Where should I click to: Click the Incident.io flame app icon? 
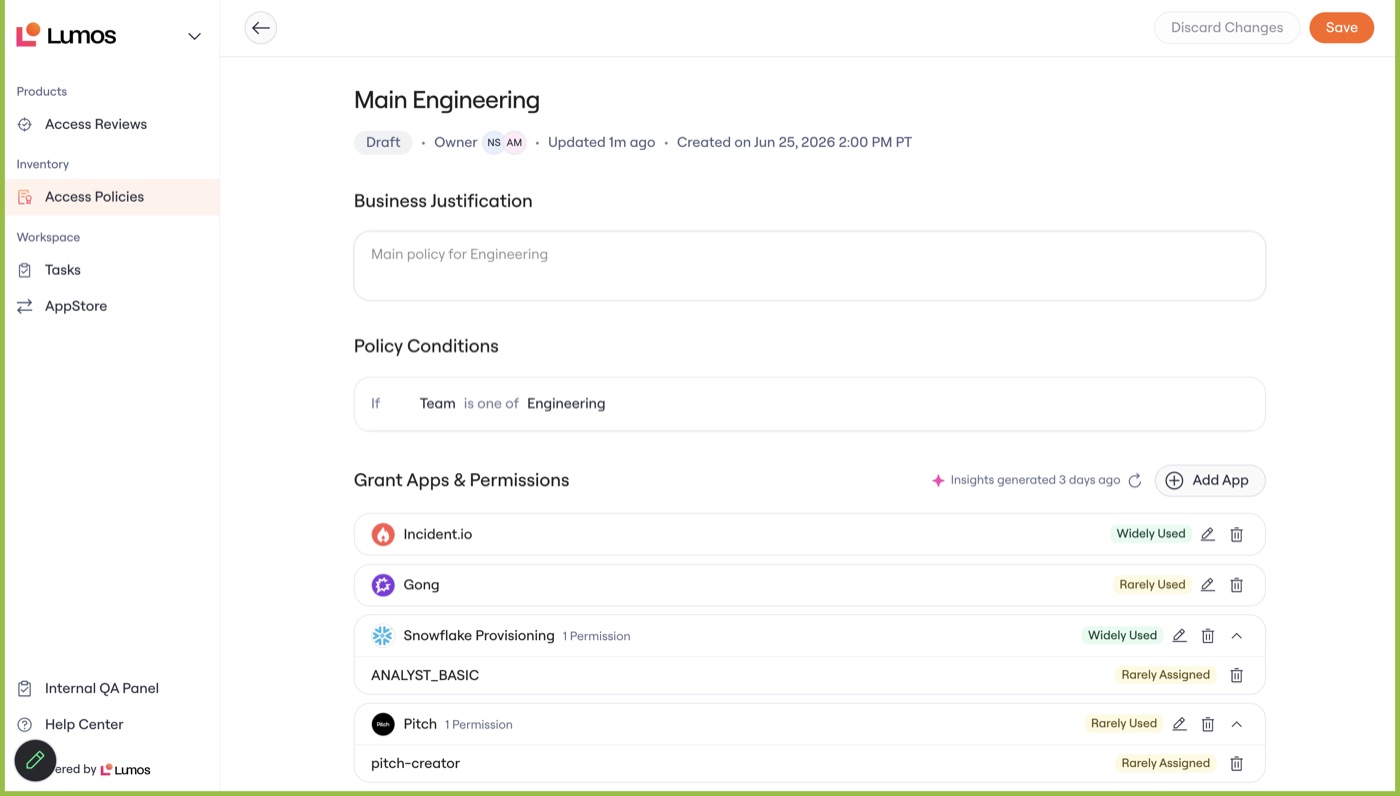(x=383, y=535)
